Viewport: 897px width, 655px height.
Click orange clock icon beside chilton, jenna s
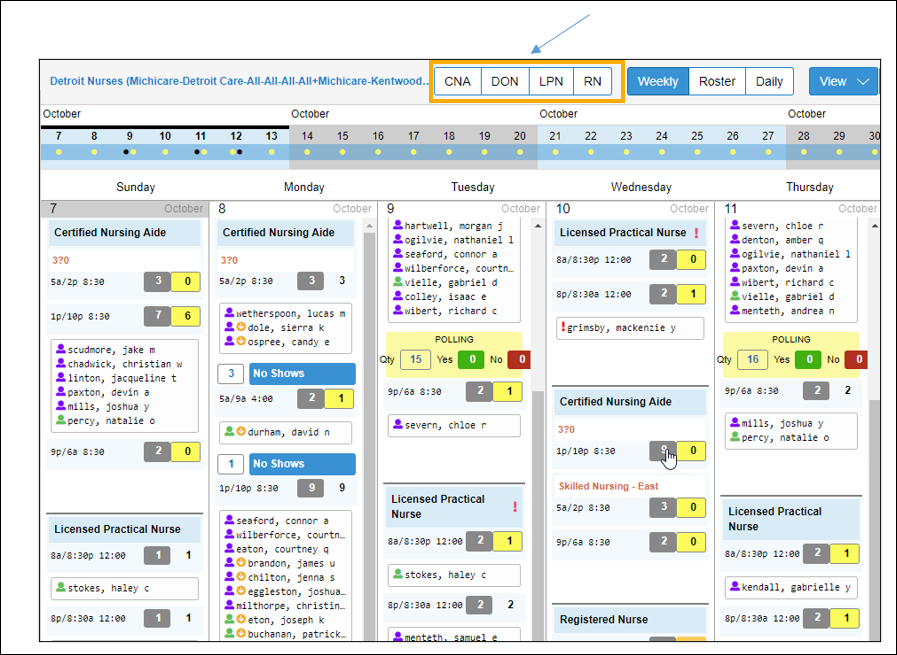241,577
